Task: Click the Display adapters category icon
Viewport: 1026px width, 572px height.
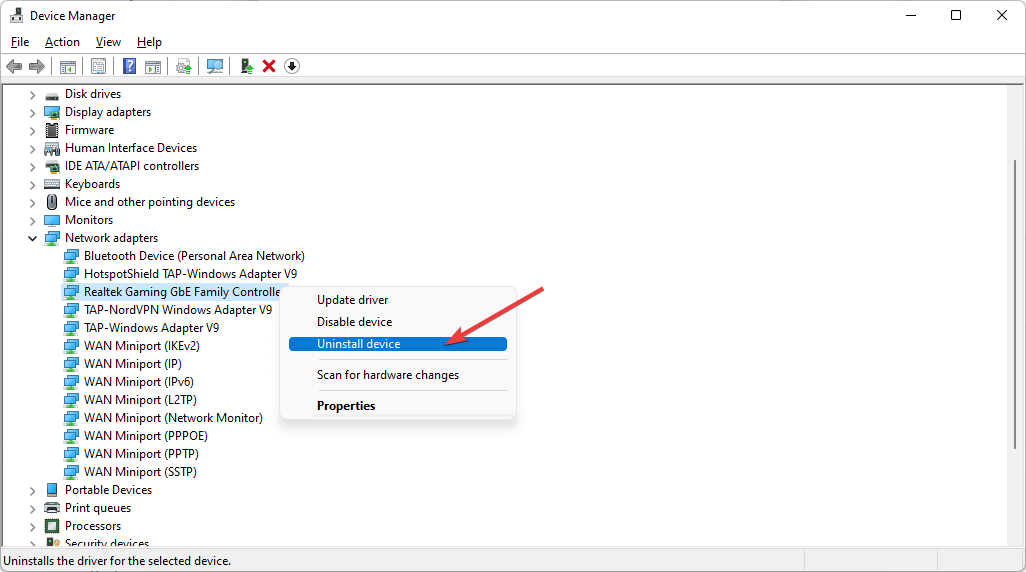Action: coord(52,113)
